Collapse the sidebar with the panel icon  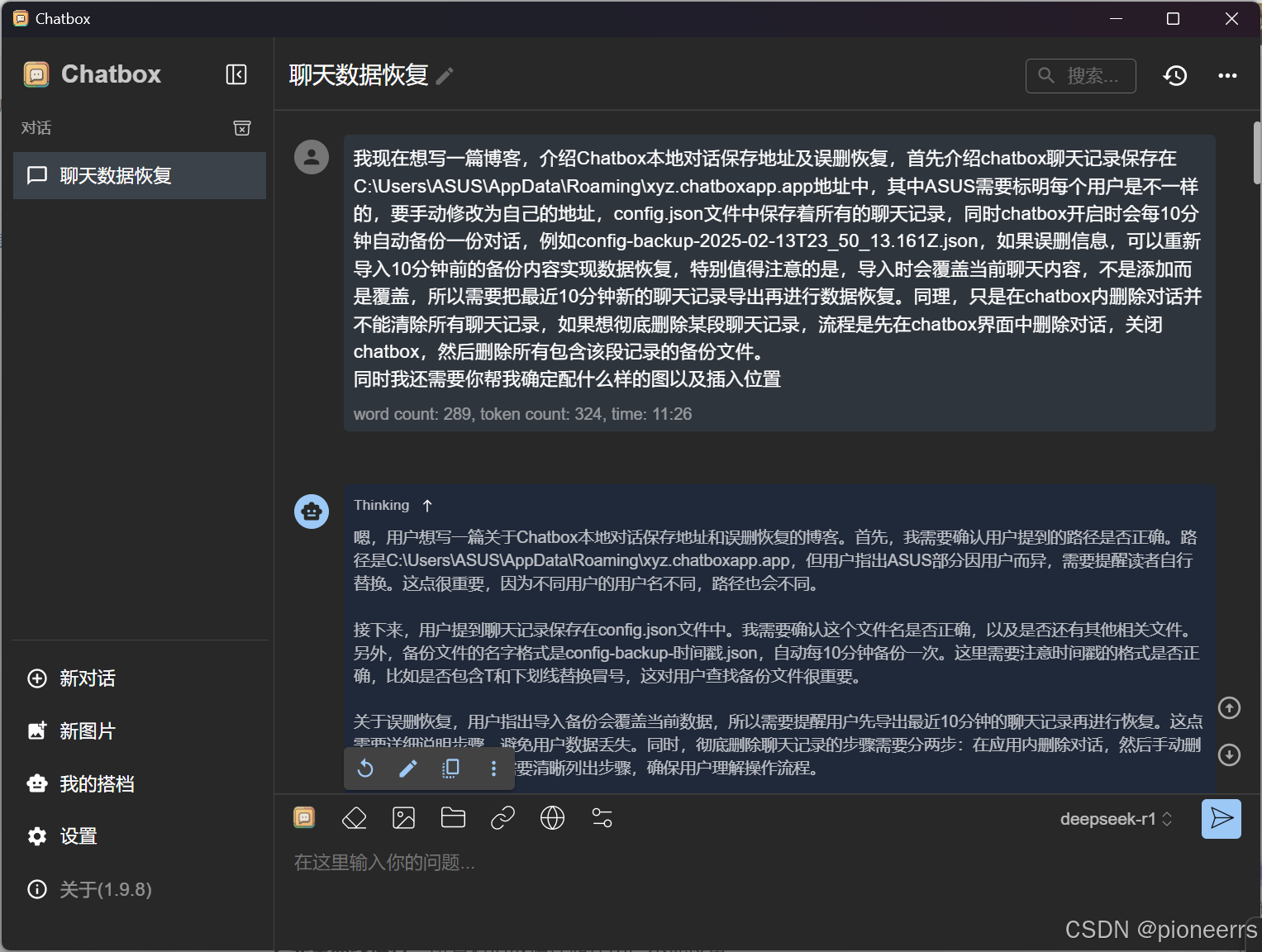point(236,74)
